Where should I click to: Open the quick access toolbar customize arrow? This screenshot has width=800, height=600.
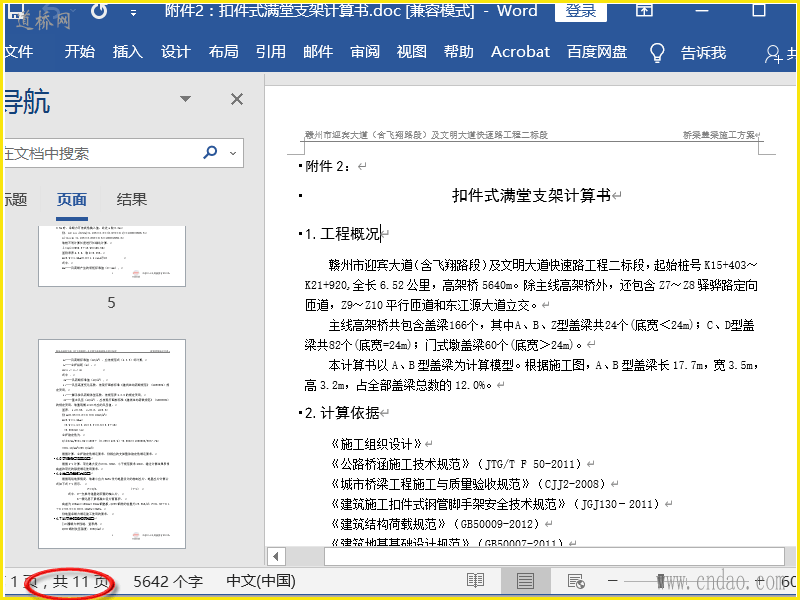pyautogui.click(x=133, y=13)
